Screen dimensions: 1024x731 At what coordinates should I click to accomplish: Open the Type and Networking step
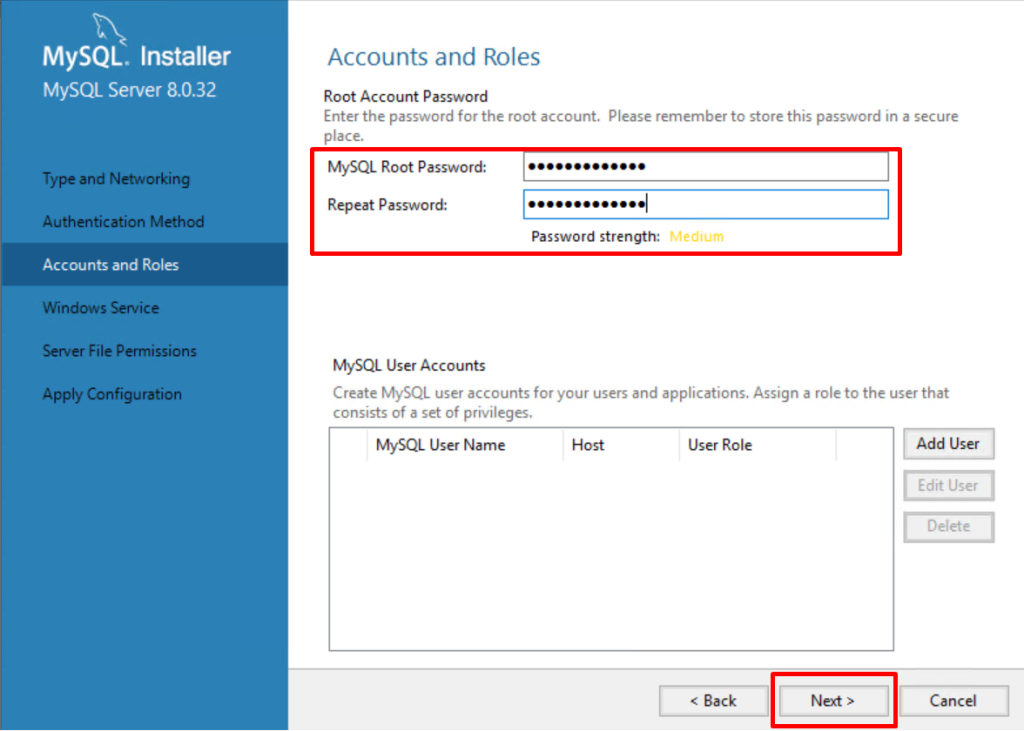(116, 179)
